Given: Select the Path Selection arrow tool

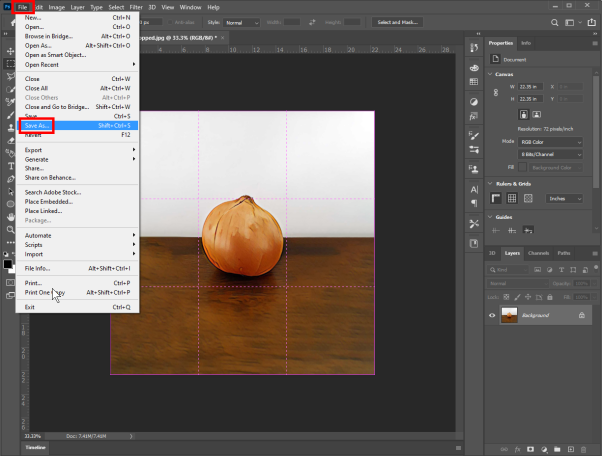Looking at the screenshot, I should coord(10,192).
